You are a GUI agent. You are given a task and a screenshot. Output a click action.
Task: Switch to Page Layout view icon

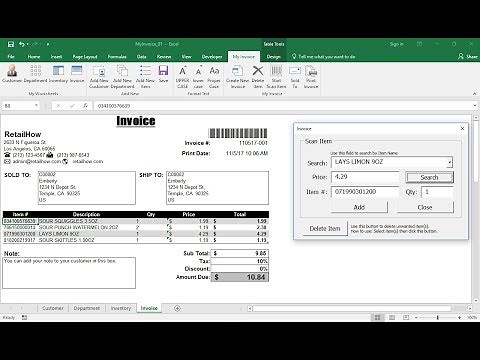(x=392, y=318)
